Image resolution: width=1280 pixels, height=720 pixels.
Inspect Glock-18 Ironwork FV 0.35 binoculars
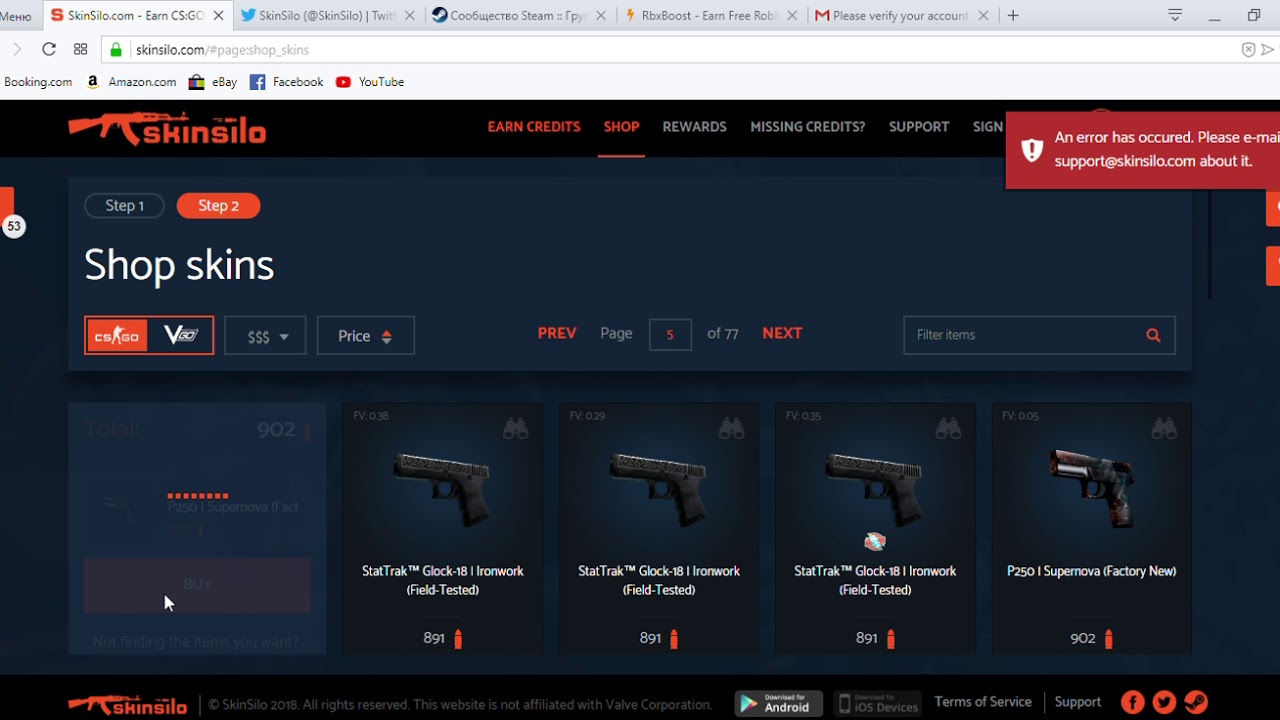point(948,430)
